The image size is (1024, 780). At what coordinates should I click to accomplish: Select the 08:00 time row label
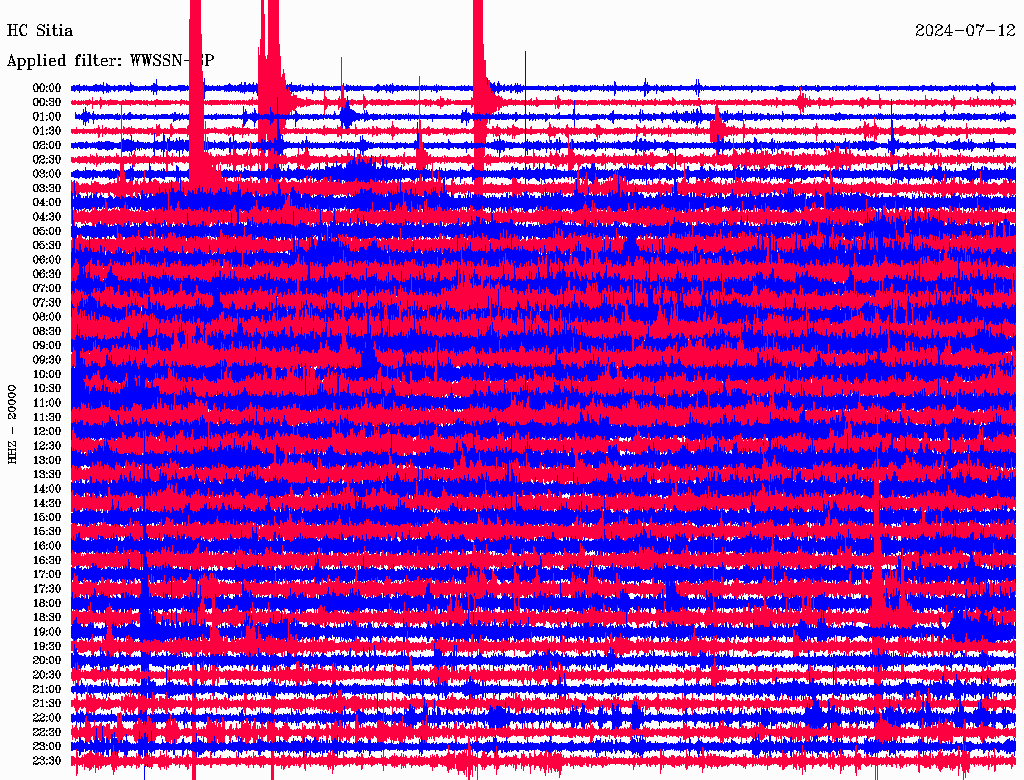(47, 317)
